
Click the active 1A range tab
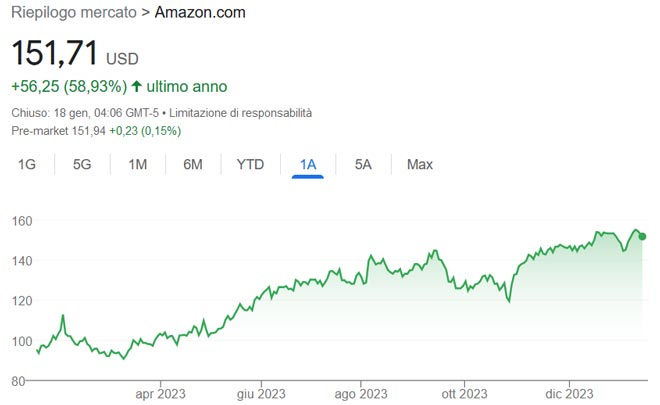coord(308,164)
